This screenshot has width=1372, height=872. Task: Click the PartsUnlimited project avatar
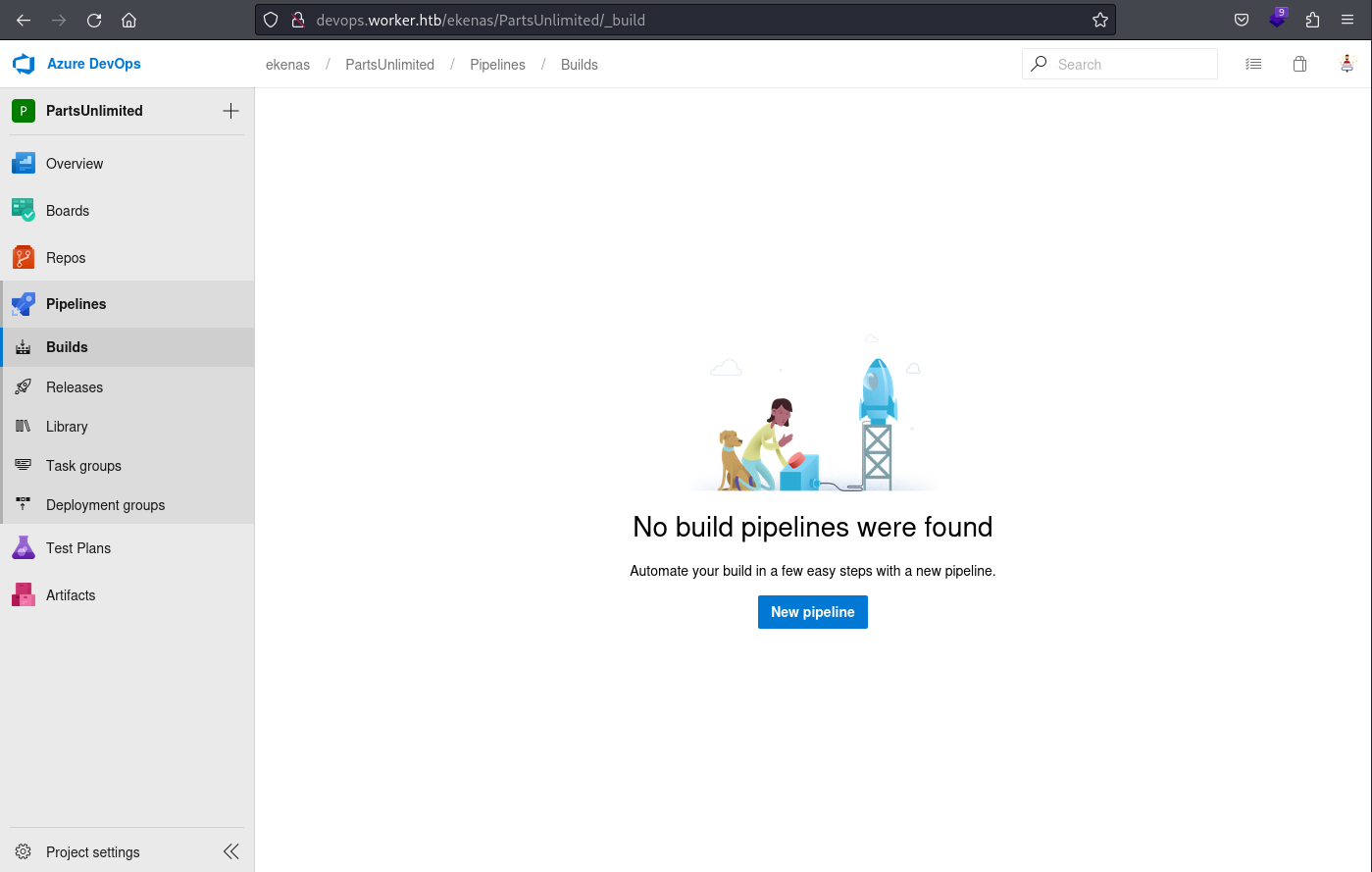[x=24, y=111]
